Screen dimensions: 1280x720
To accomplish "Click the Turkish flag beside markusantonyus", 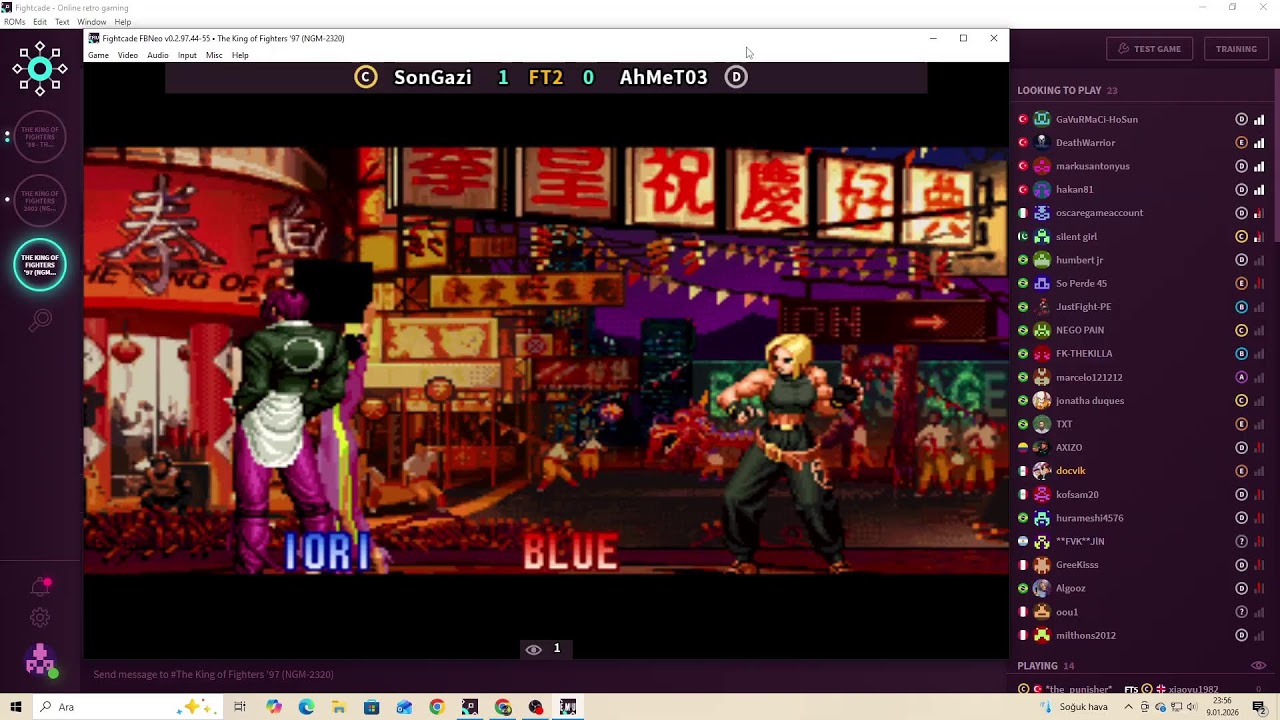I will [x=1023, y=166].
